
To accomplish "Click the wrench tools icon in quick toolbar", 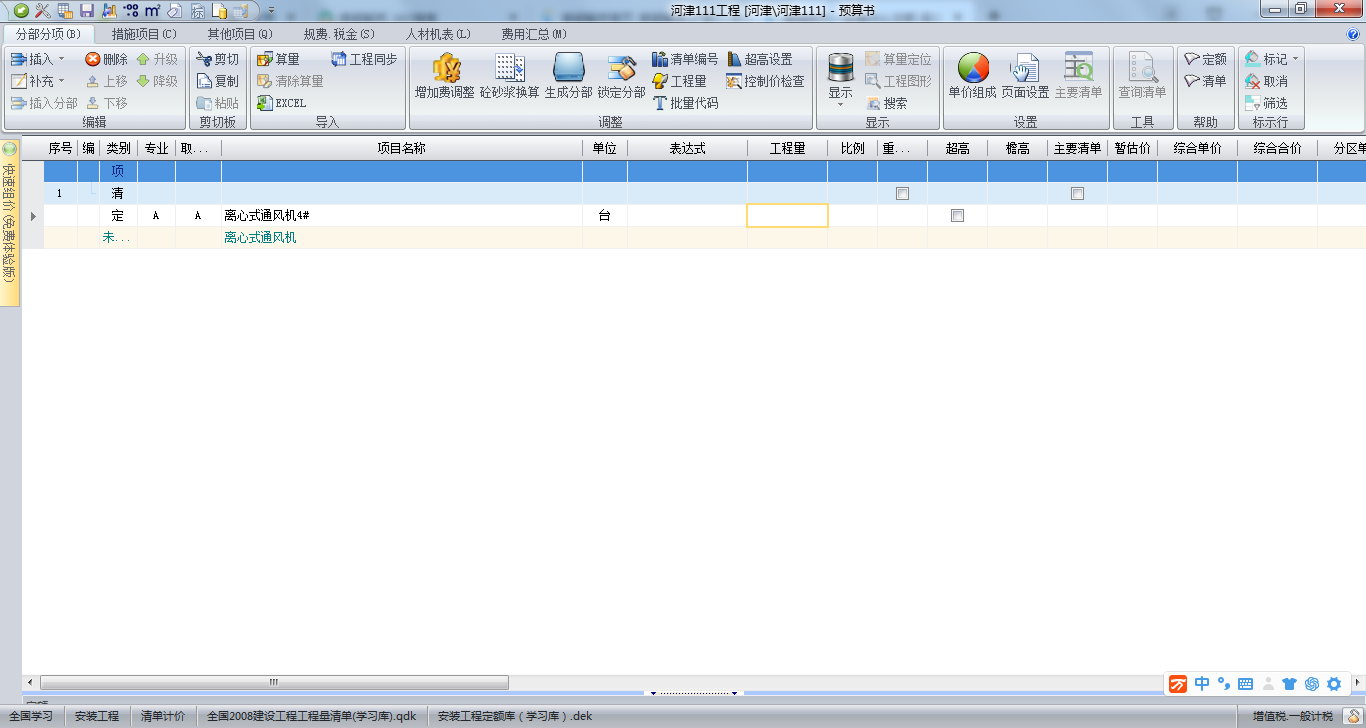I will tap(42, 10).
